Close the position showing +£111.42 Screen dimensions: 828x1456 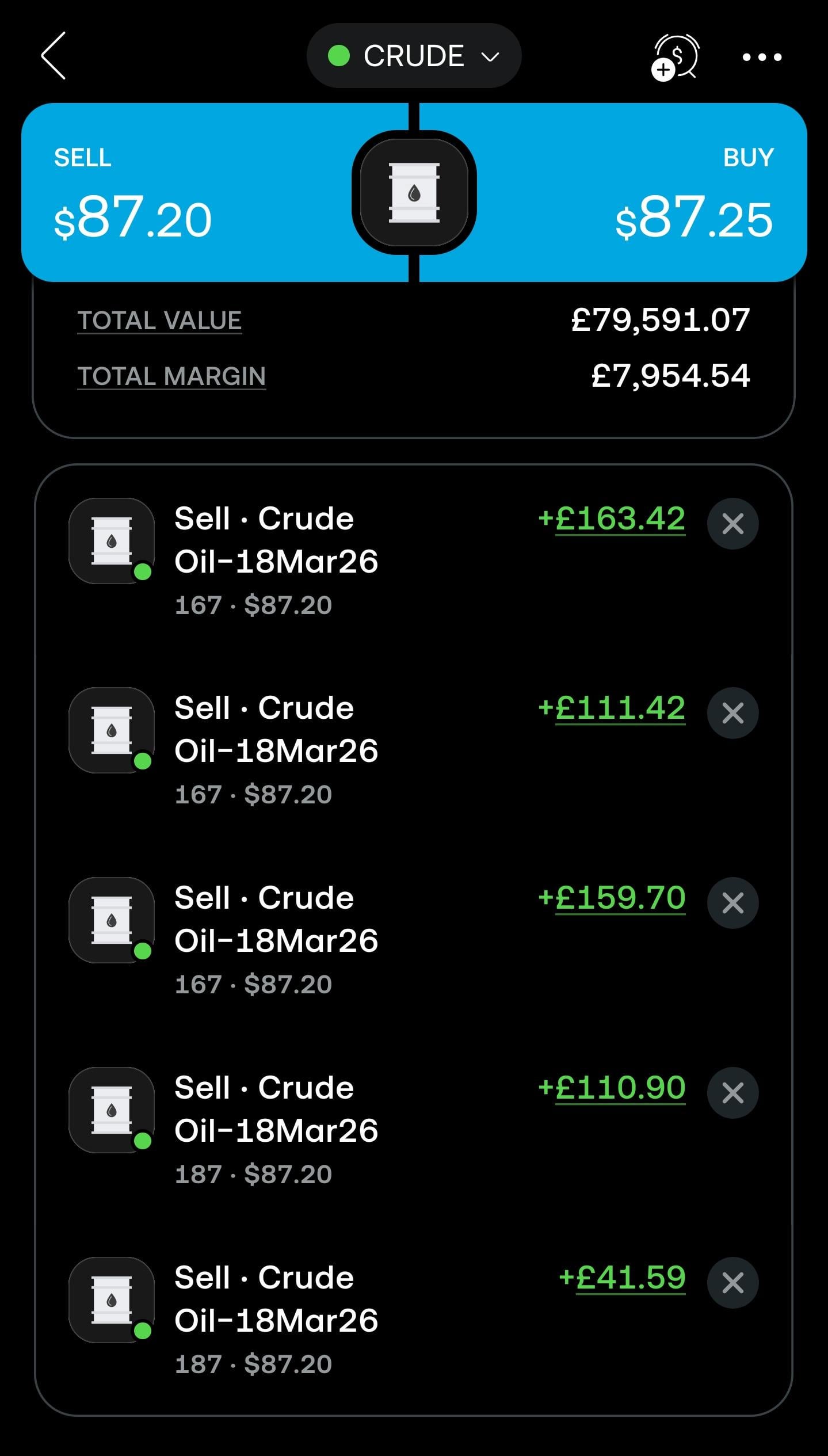732,713
